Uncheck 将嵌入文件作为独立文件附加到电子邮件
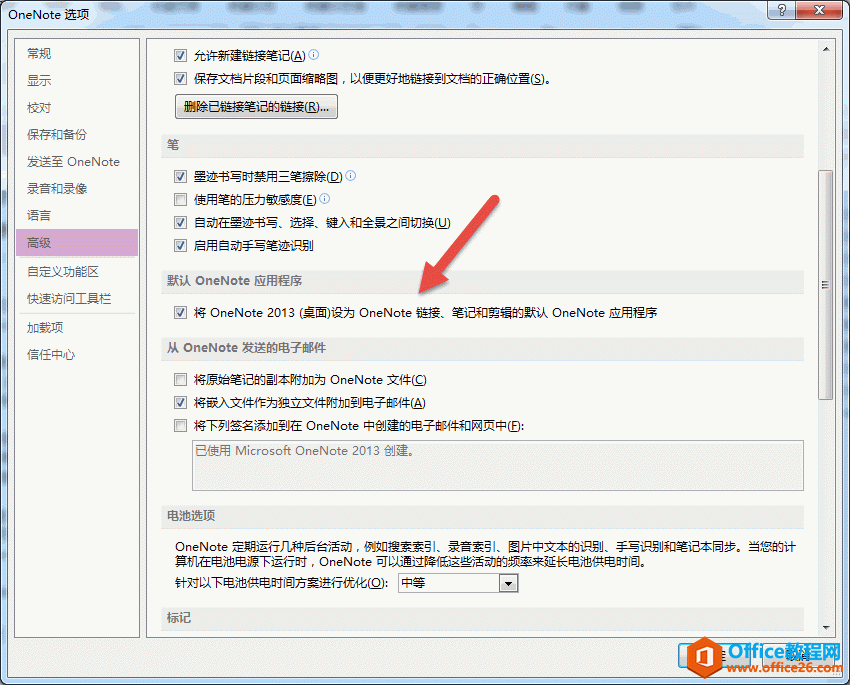This screenshot has width=850, height=685. tap(180, 402)
